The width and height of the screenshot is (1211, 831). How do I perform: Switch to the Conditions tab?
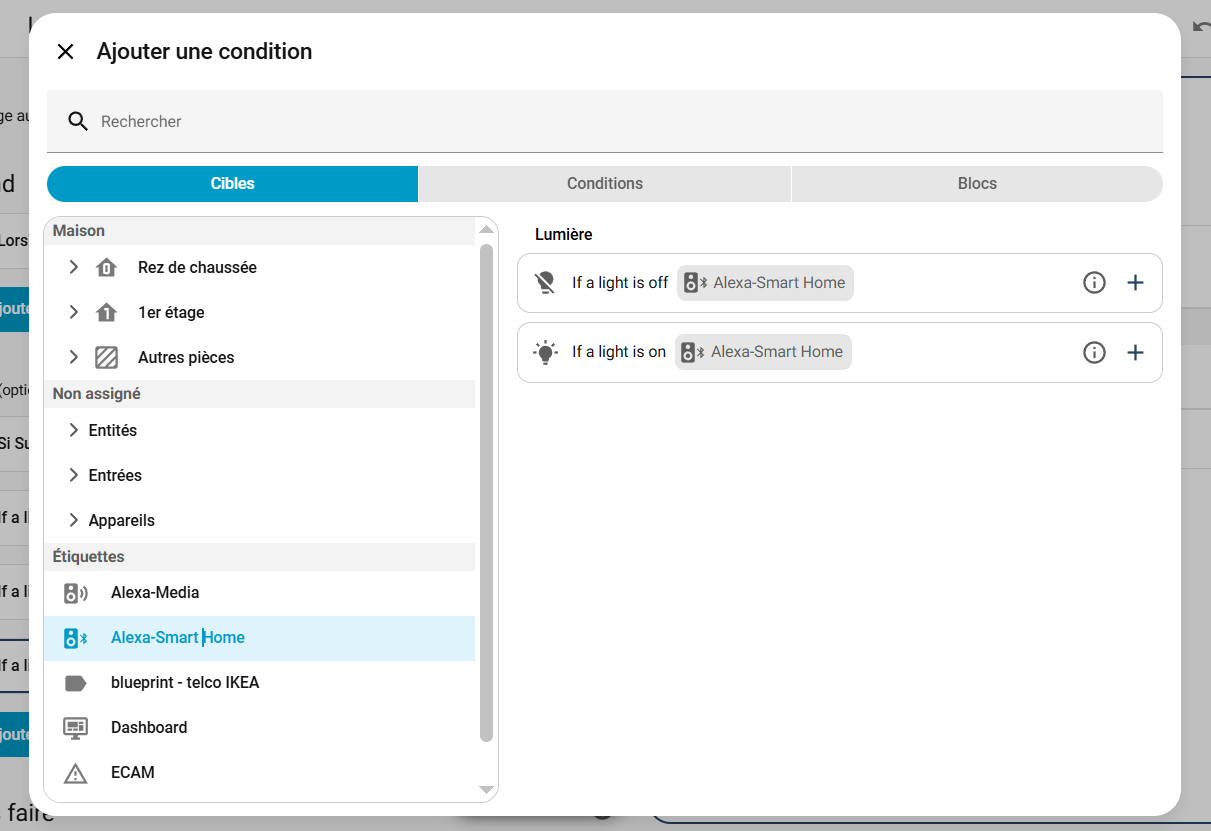point(604,184)
